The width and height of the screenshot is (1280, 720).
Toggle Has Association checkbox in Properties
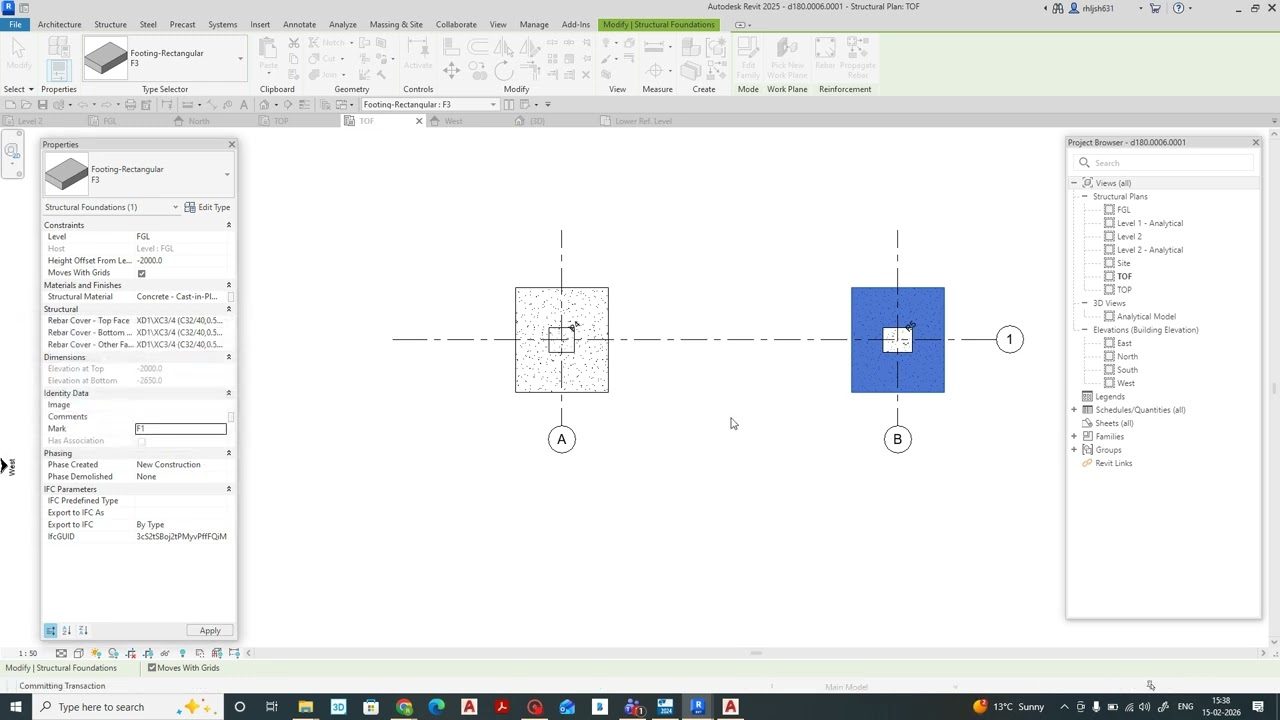141,441
